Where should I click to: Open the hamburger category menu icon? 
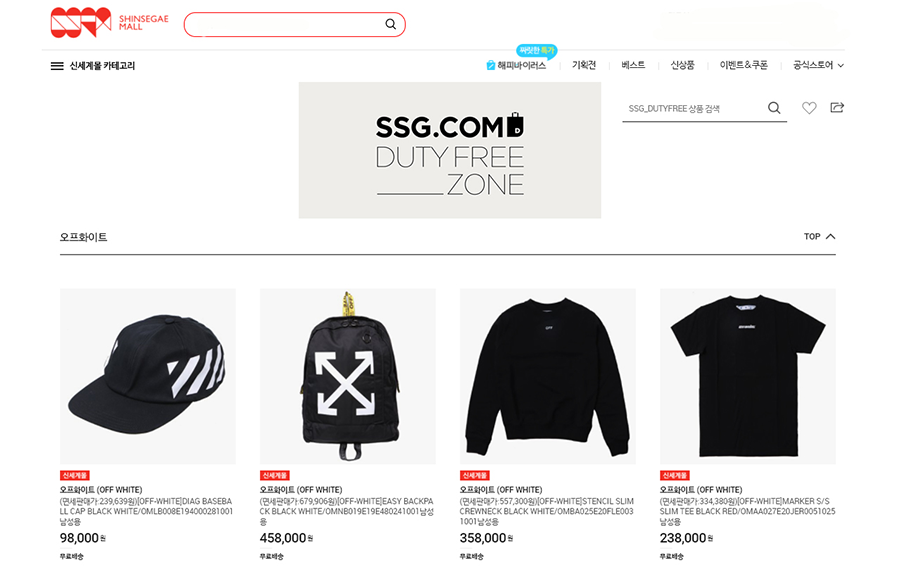(57, 66)
